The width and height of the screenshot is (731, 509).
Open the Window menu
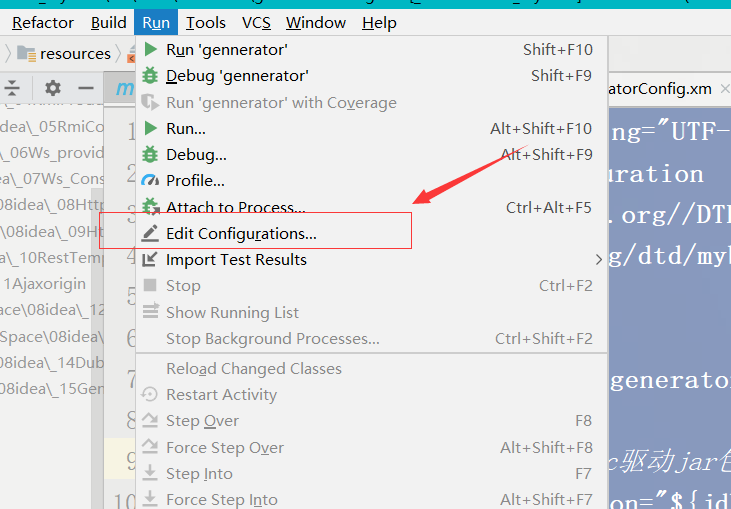pos(316,22)
